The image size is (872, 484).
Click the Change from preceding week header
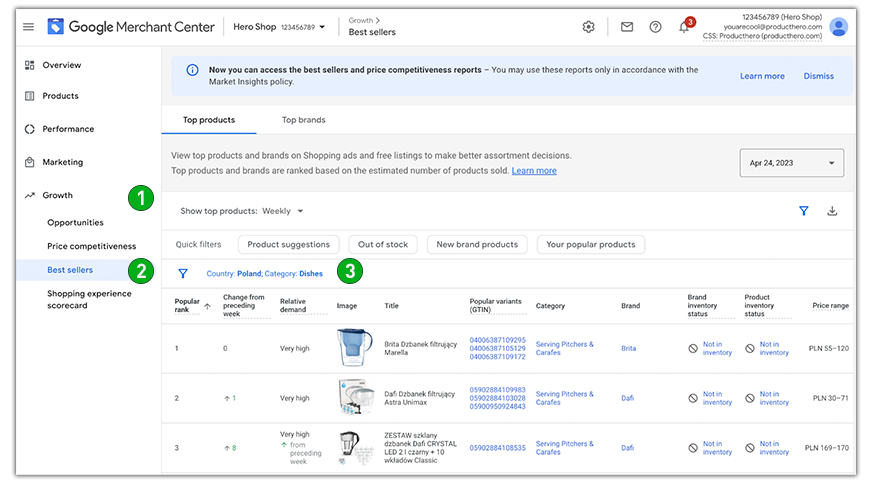point(244,305)
